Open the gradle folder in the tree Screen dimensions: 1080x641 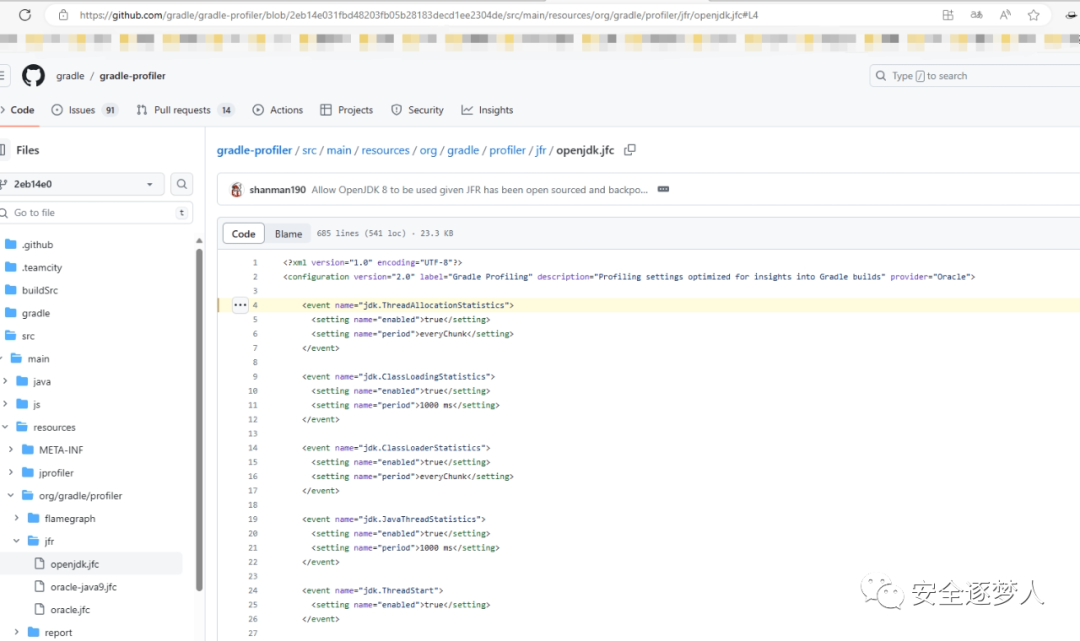[x=35, y=313]
